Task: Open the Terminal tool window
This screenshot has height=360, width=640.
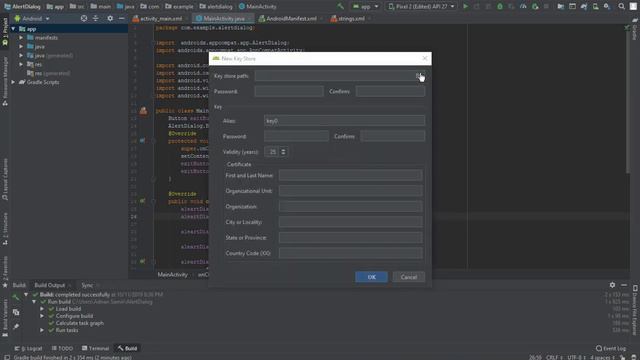Action: click(95, 349)
